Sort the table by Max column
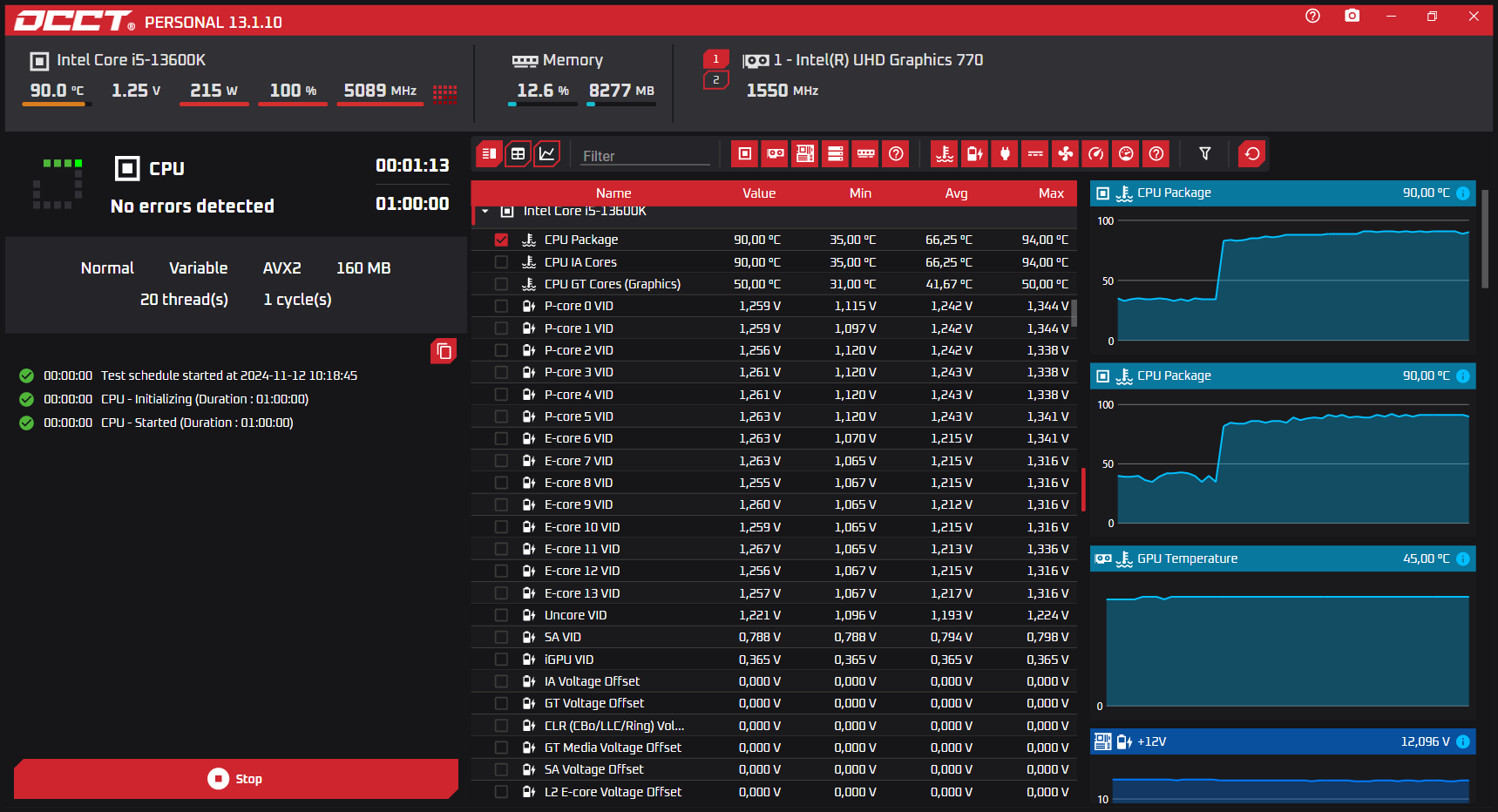This screenshot has height=812, width=1498. pos(1051,193)
